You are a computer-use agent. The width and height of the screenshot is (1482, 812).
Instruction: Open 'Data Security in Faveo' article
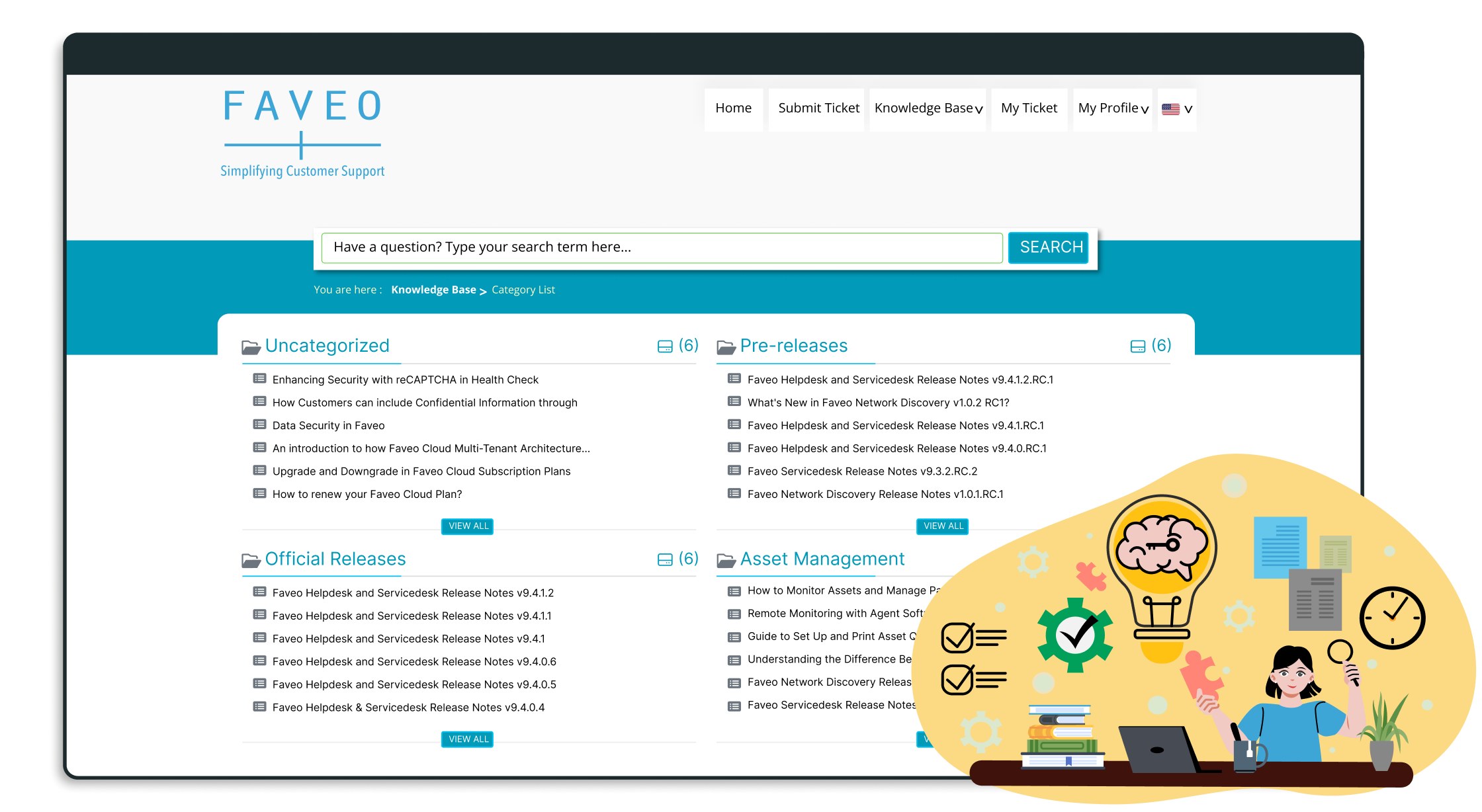328,425
